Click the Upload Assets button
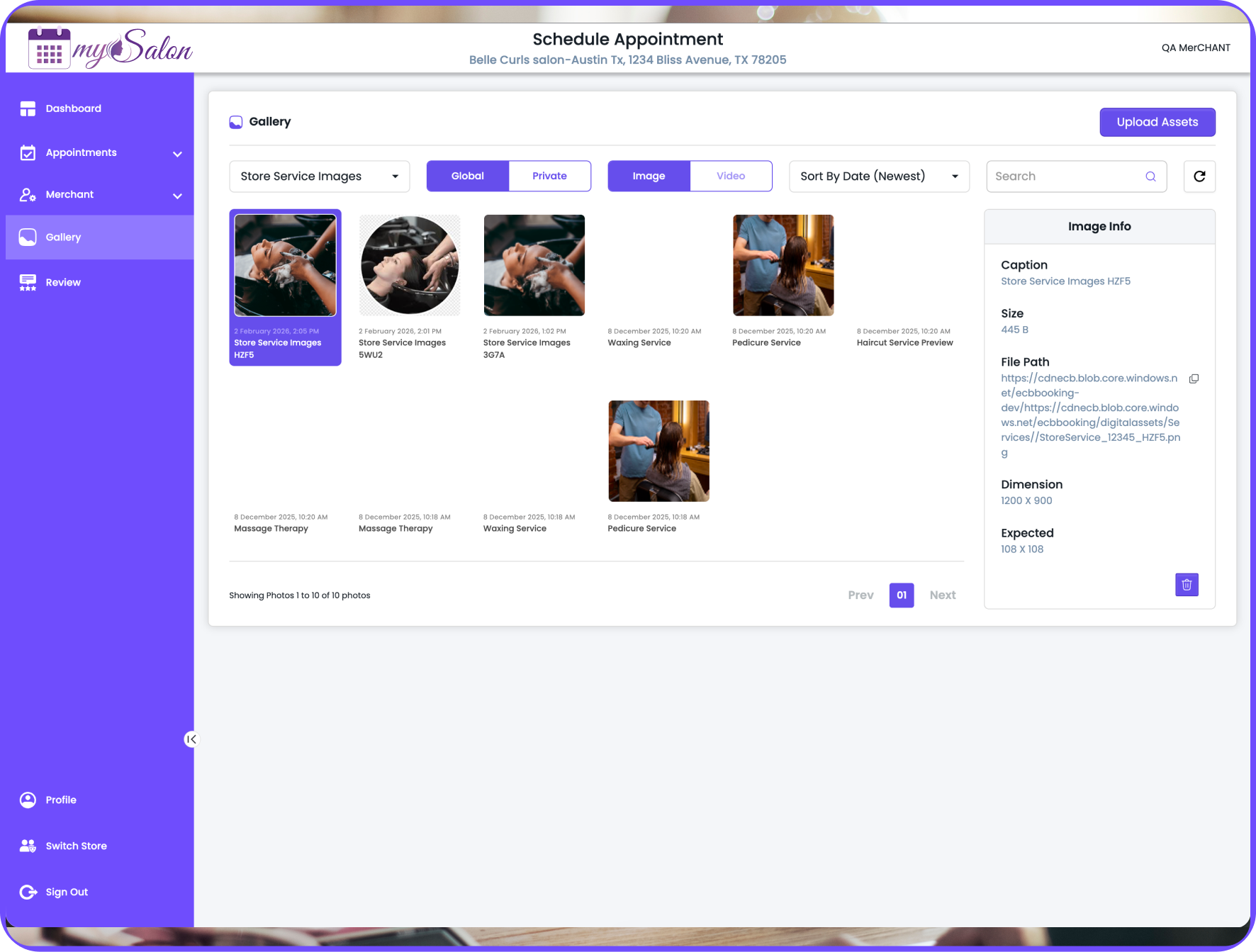The width and height of the screenshot is (1256, 952). tap(1157, 121)
